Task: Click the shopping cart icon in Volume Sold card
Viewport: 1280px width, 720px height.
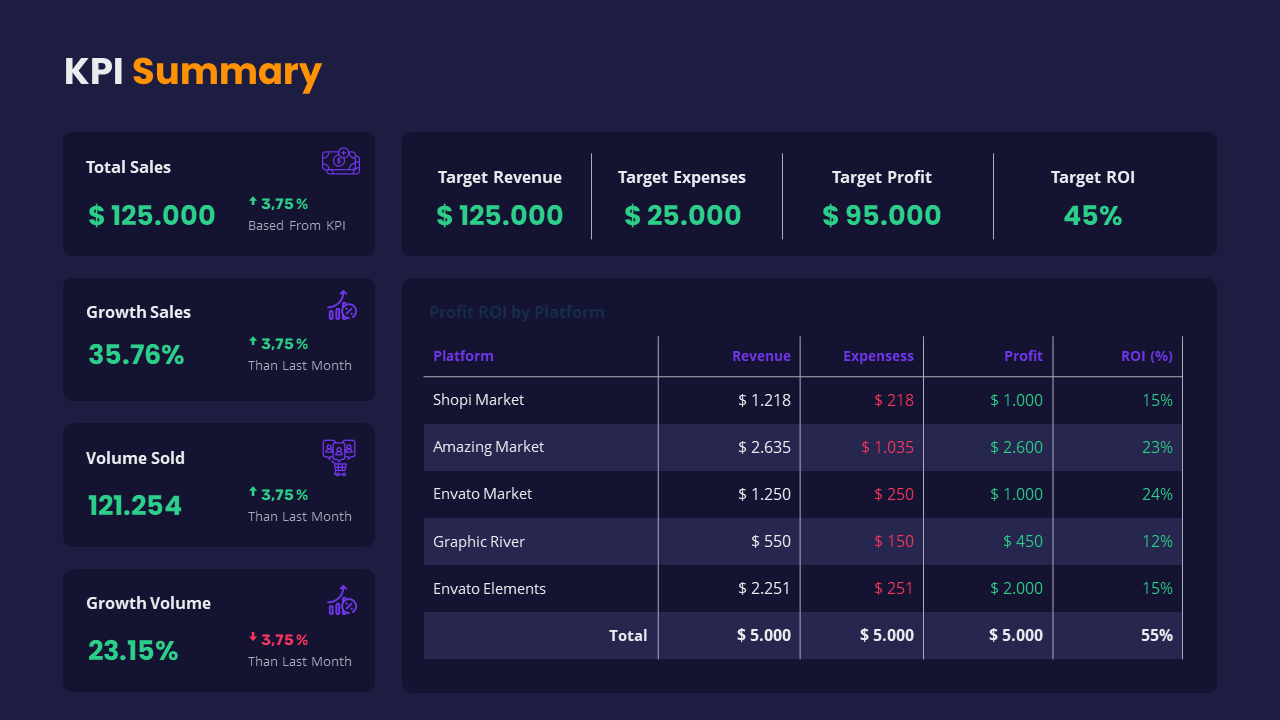Action: tap(339, 457)
